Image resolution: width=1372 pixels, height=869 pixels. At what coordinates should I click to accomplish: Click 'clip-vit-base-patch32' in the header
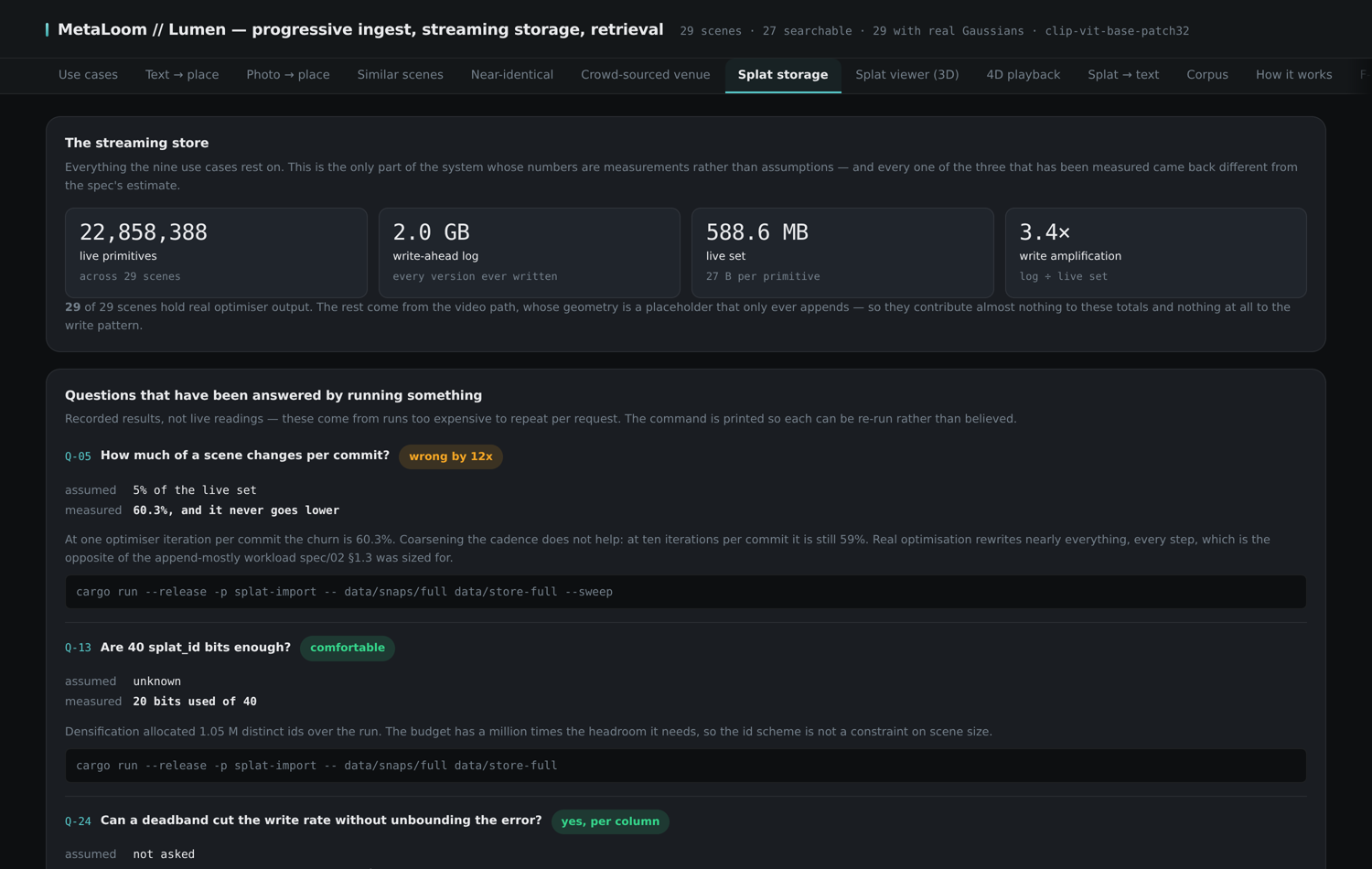(1117, 31)
